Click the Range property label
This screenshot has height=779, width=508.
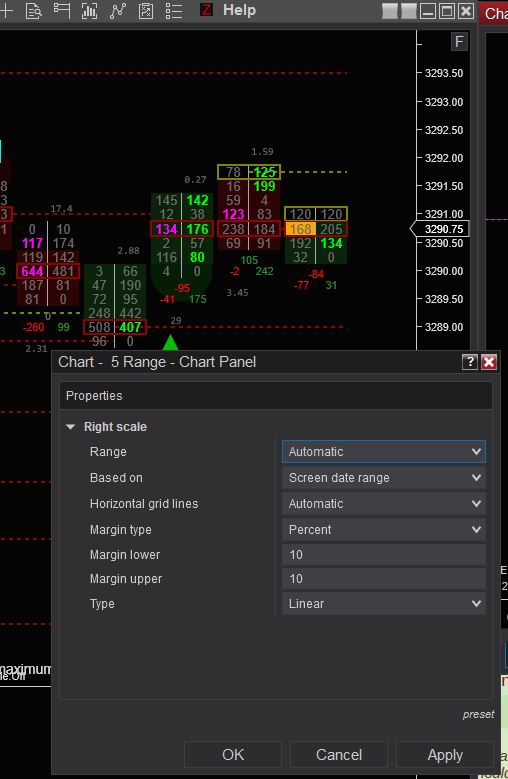(x=108, y=452)
